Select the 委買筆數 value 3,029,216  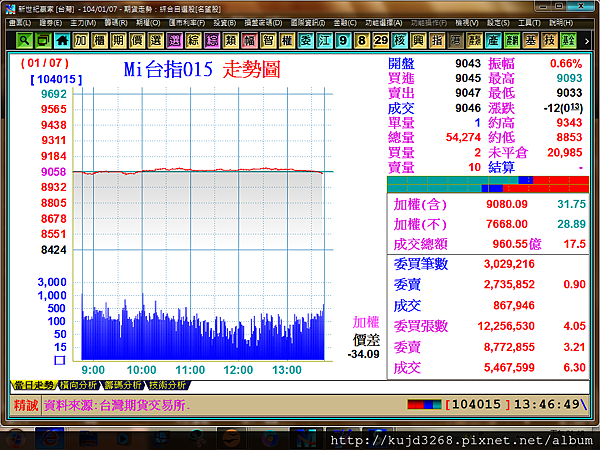509,264
